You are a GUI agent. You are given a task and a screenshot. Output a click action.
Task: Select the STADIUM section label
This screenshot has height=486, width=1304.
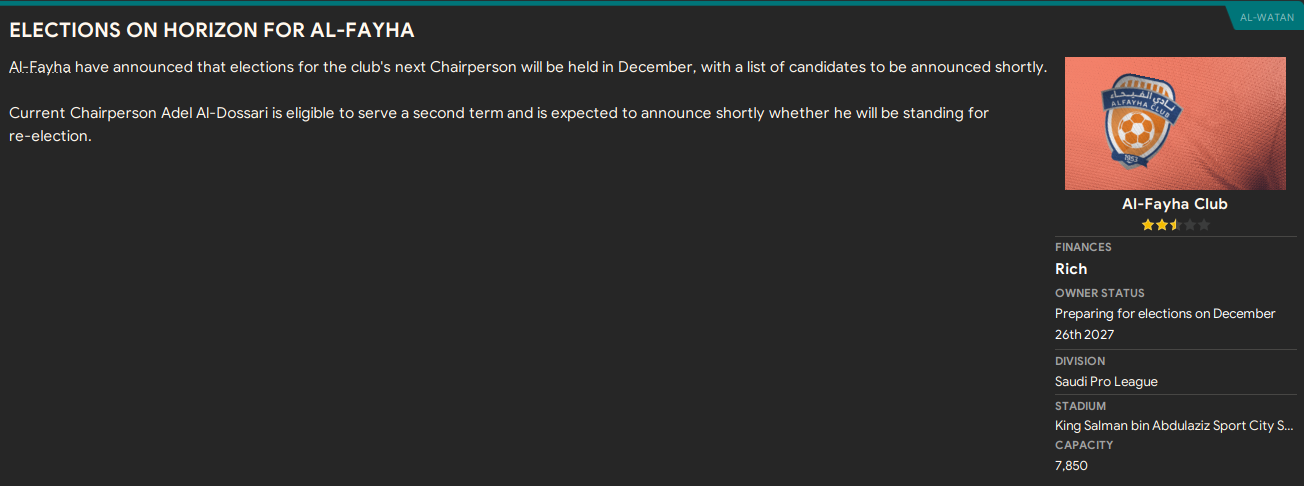pos(1080,406)
